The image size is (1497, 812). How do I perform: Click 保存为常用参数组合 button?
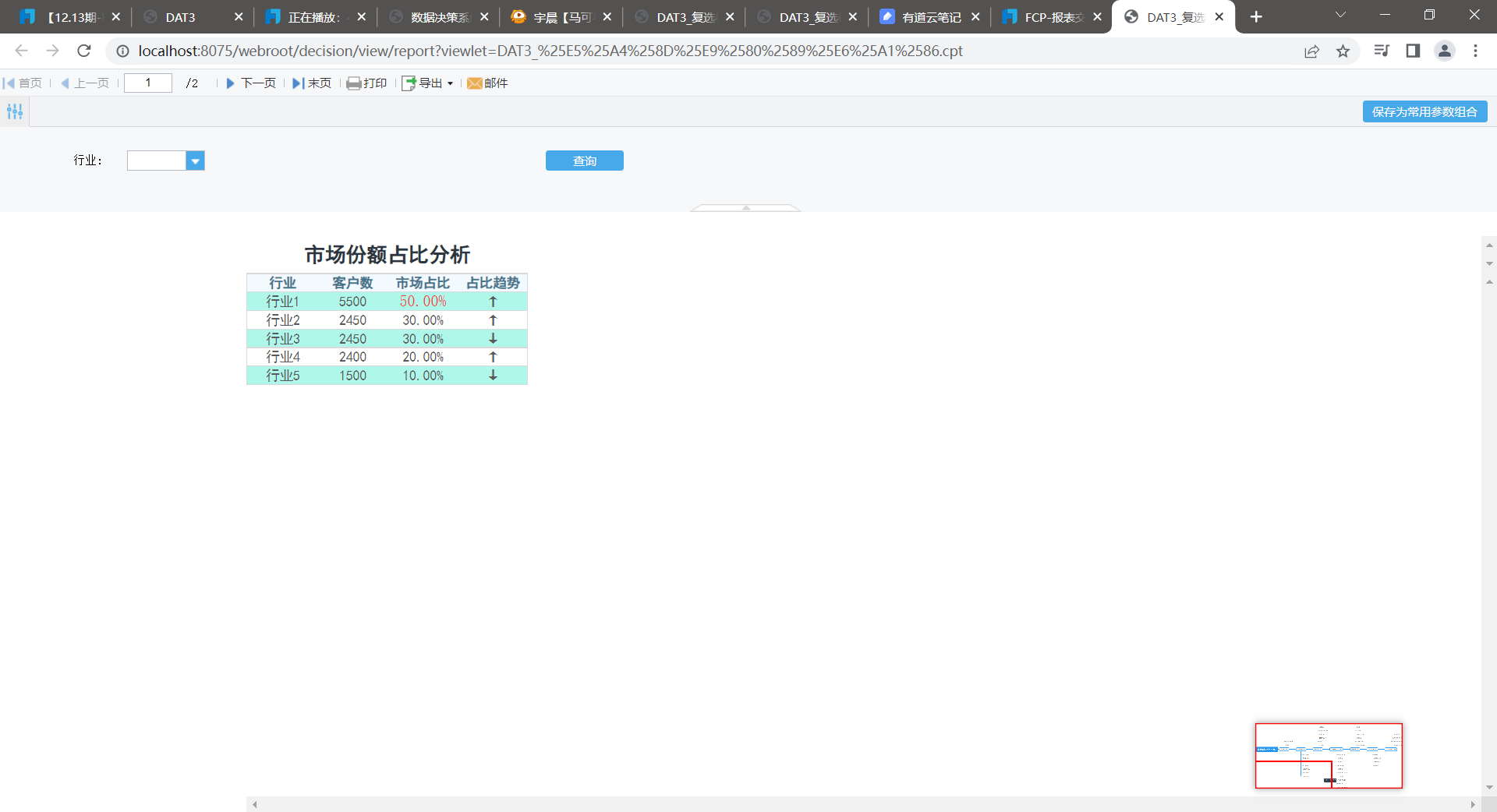(1424, 111)
